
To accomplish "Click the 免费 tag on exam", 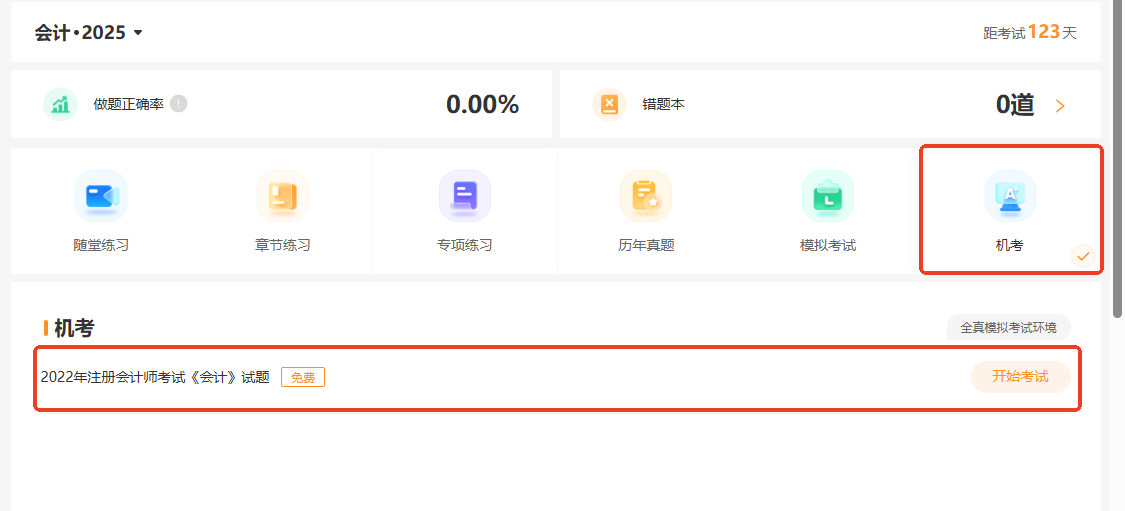I will [303, 377].
